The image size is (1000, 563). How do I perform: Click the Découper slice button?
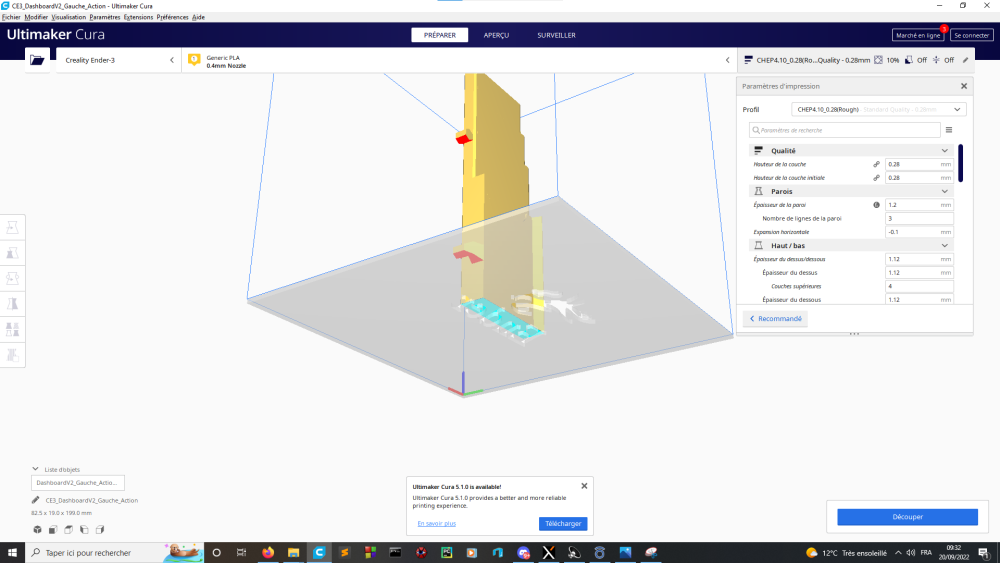[908, 516]
